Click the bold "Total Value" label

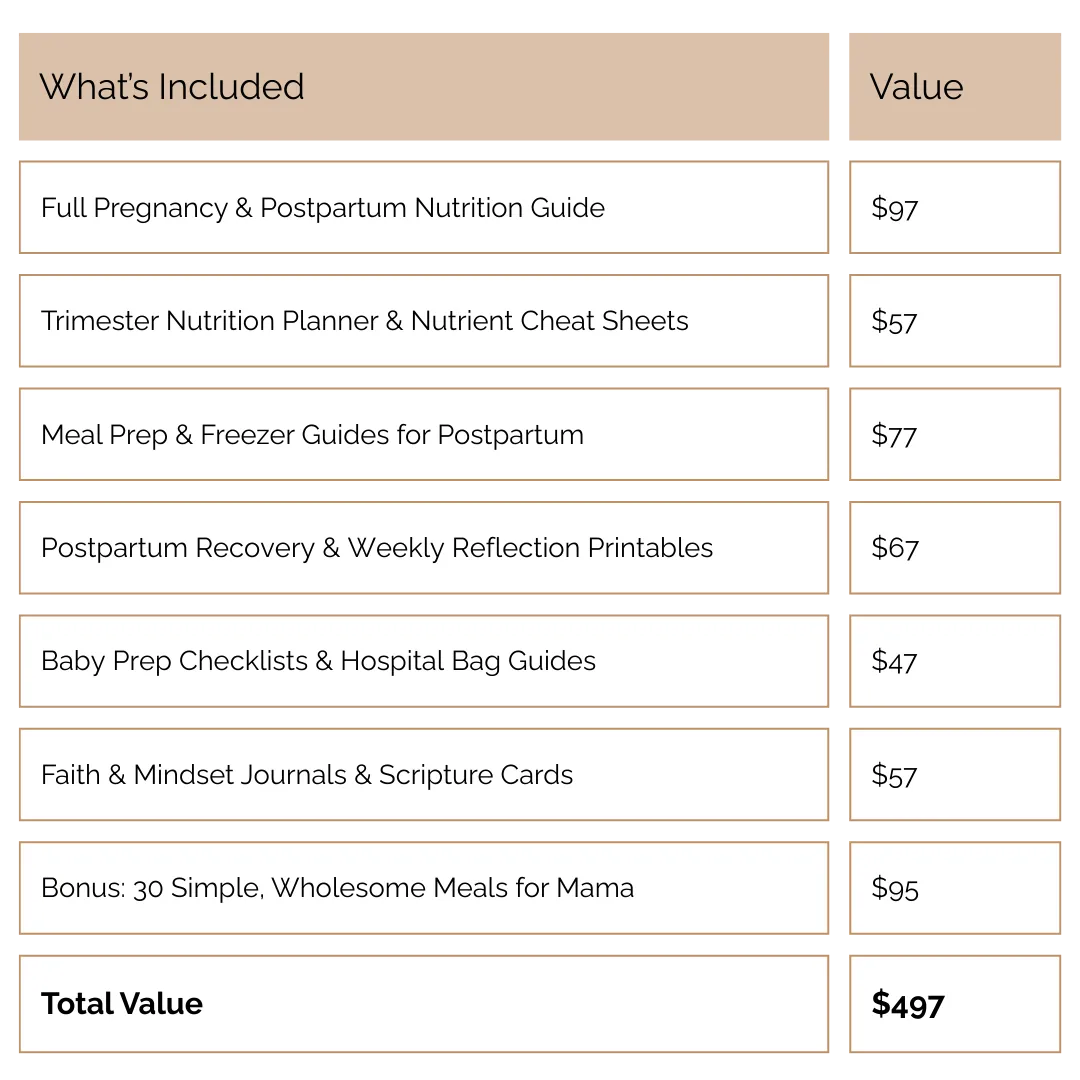pos(122,1004)
